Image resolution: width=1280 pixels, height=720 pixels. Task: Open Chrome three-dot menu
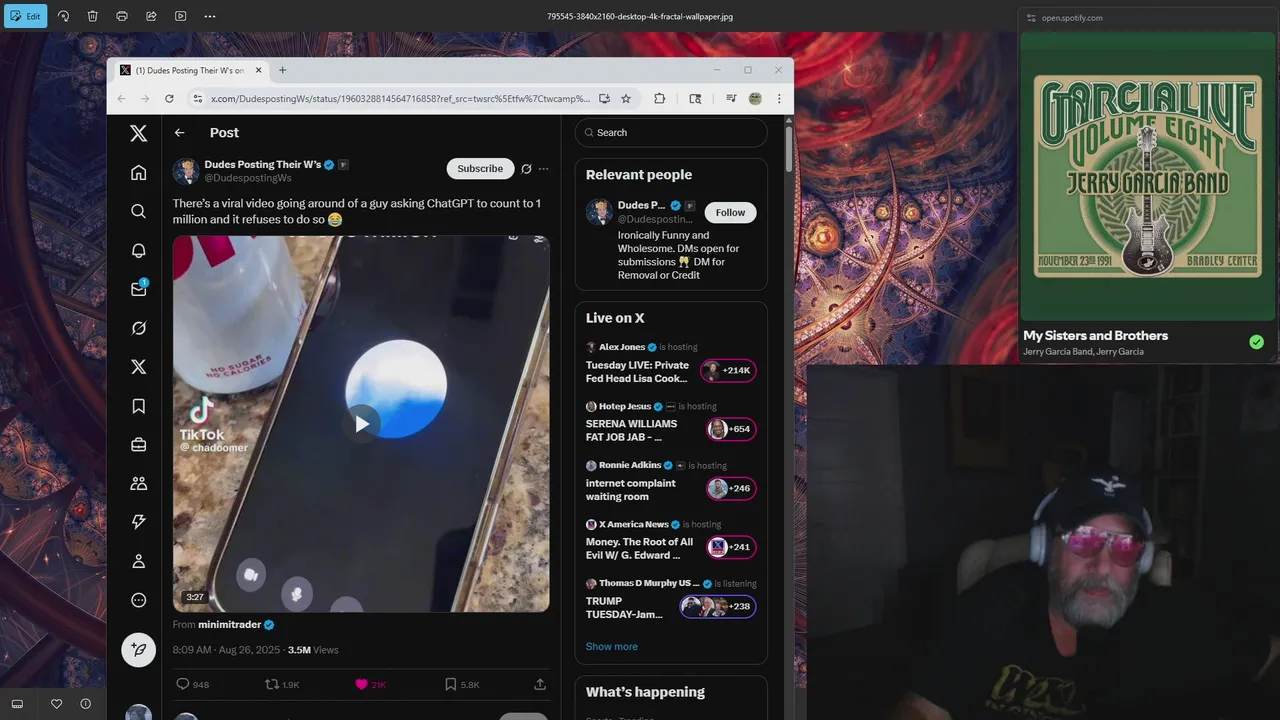(779, 98)
